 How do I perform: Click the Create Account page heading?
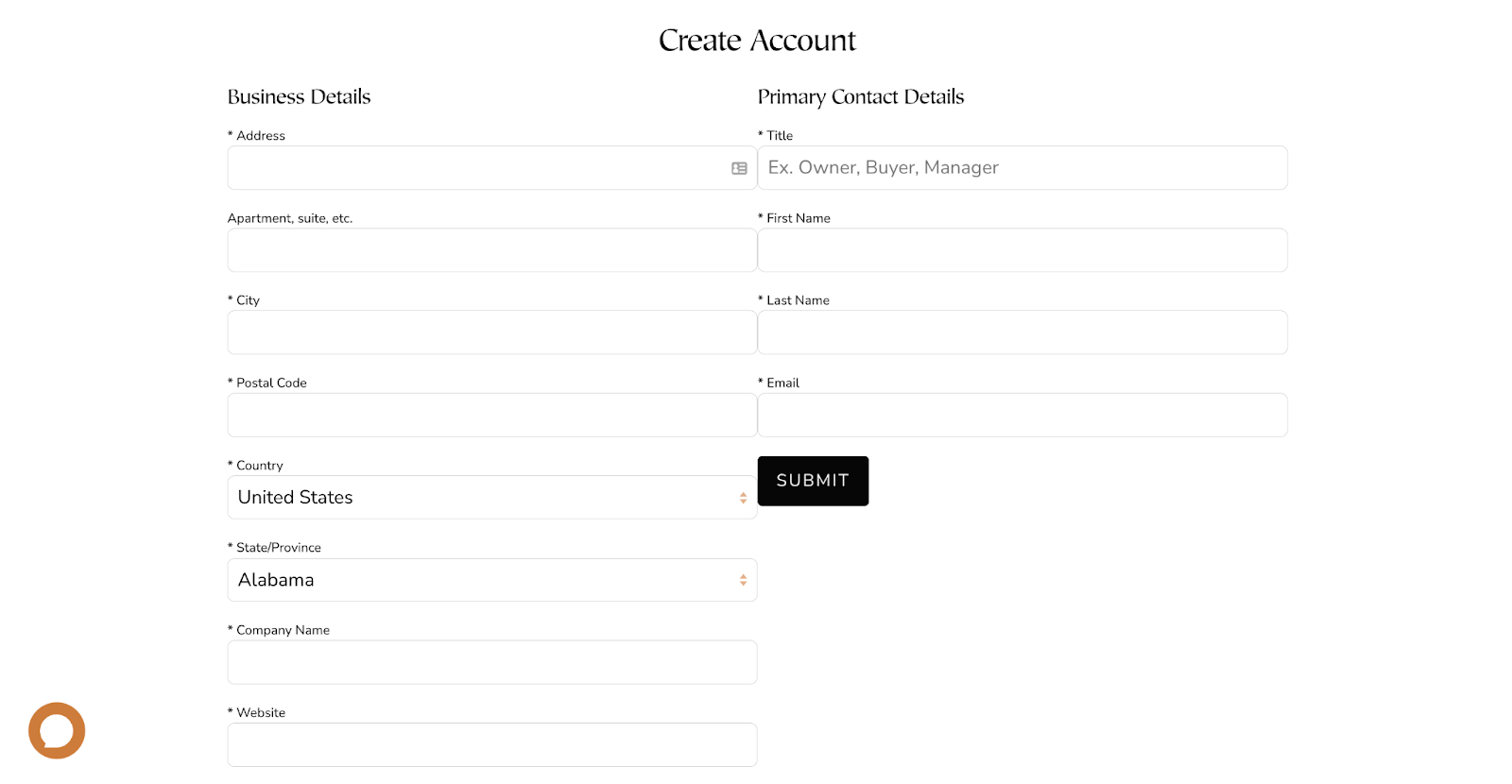[x=757, y=41]
